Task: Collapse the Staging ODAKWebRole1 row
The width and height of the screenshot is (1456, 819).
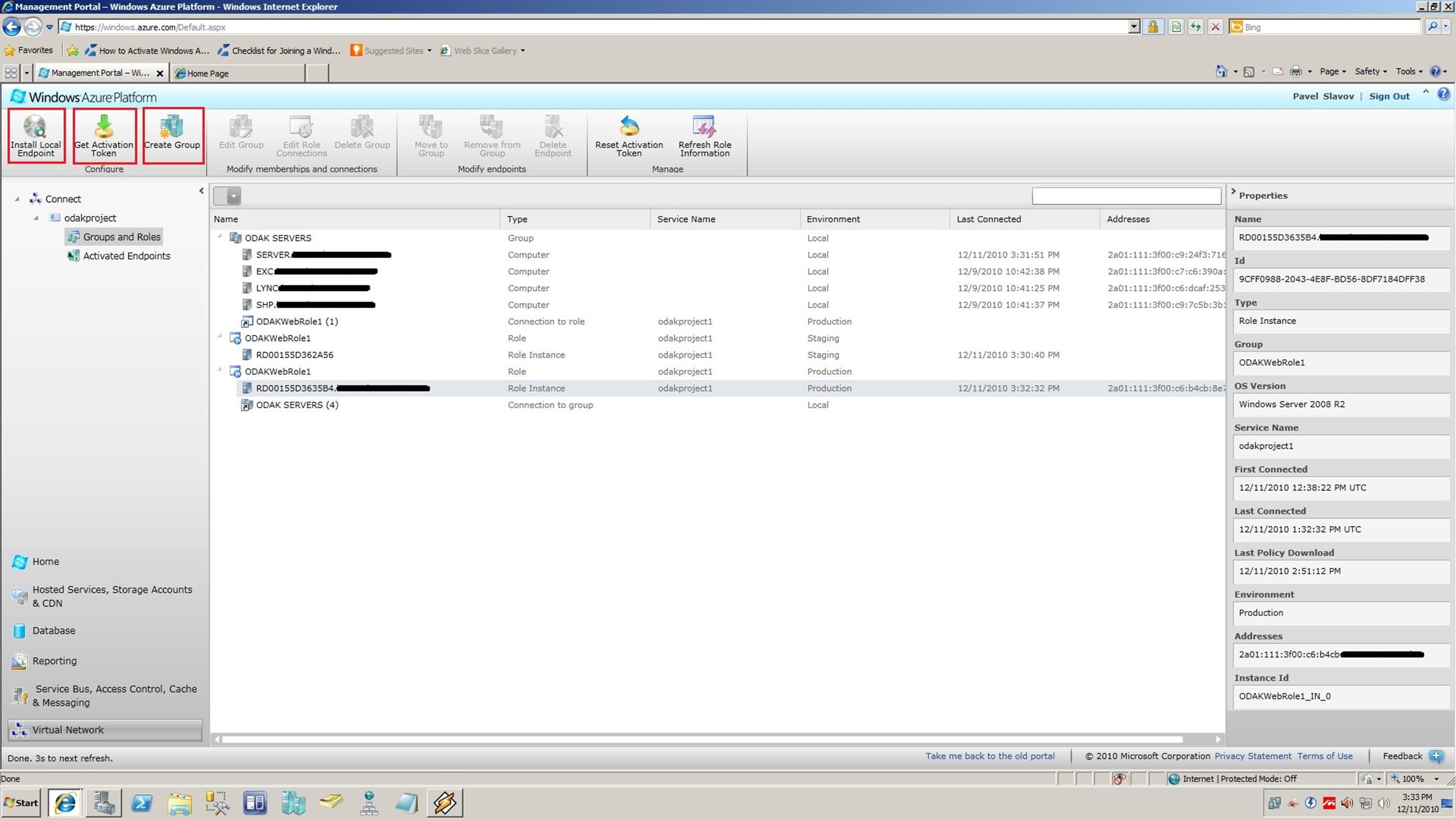Action: (x=220, y=337)
